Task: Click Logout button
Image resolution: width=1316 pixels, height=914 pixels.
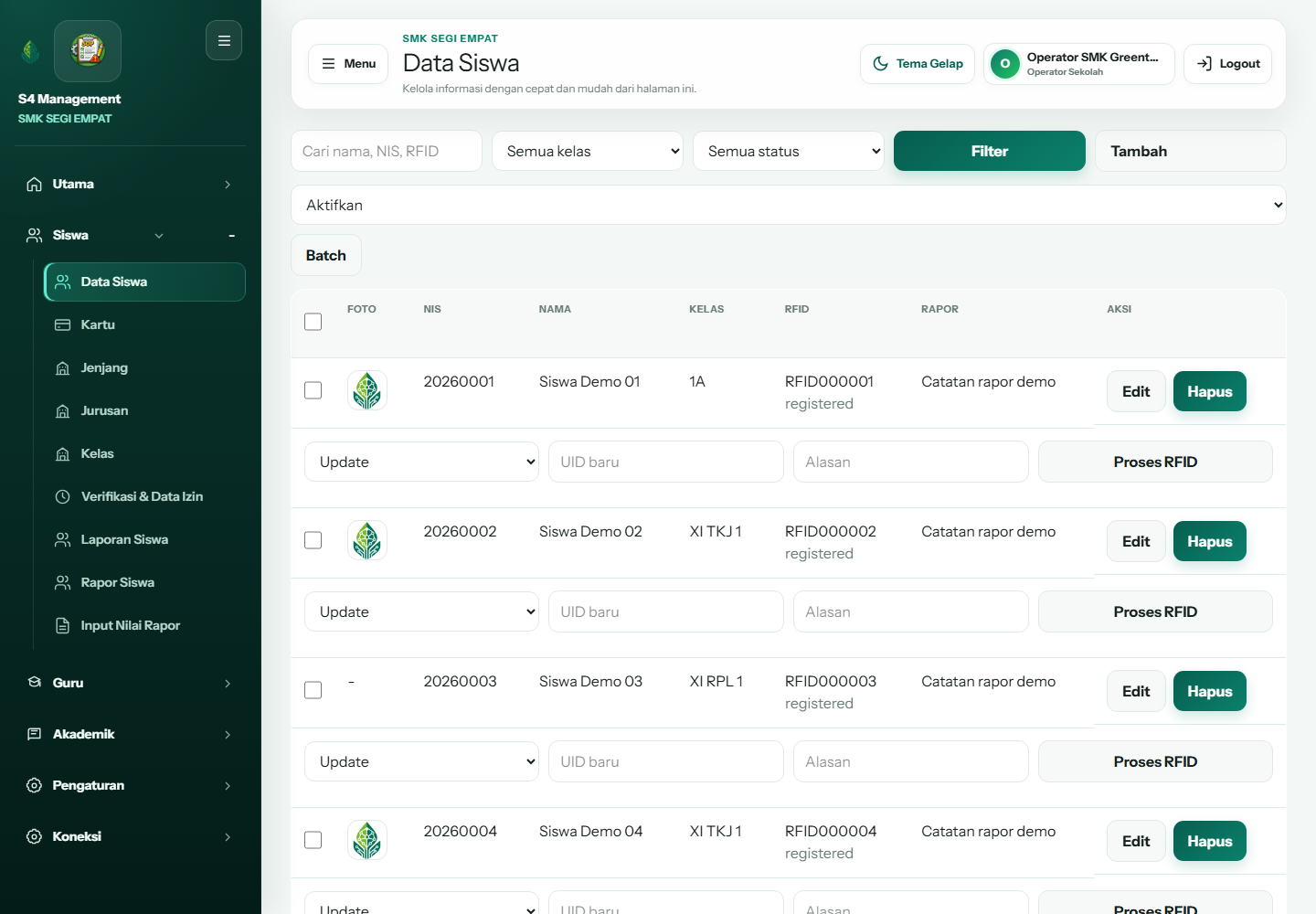Action: (x=1227, y=64)
